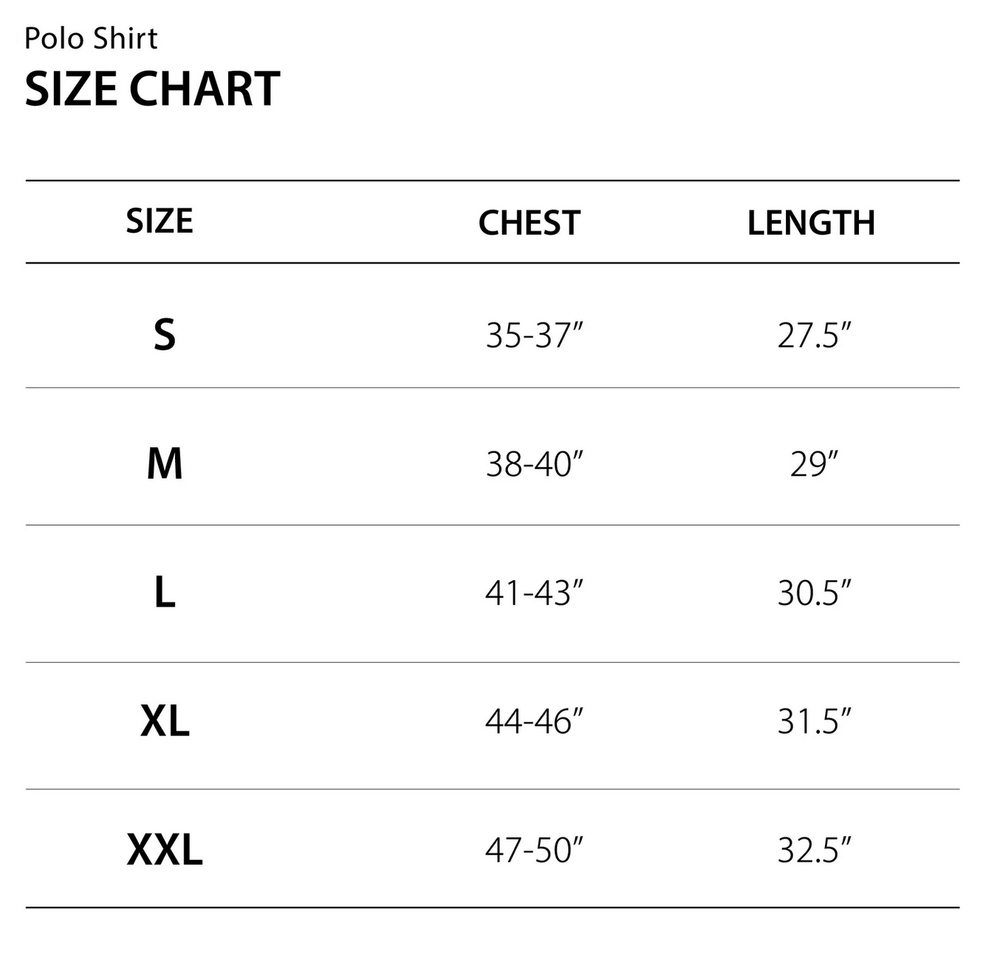This screenshot has width=1000, height=965.
Task: Click chest value 47-50"
Action: click(x=534, y=850)
